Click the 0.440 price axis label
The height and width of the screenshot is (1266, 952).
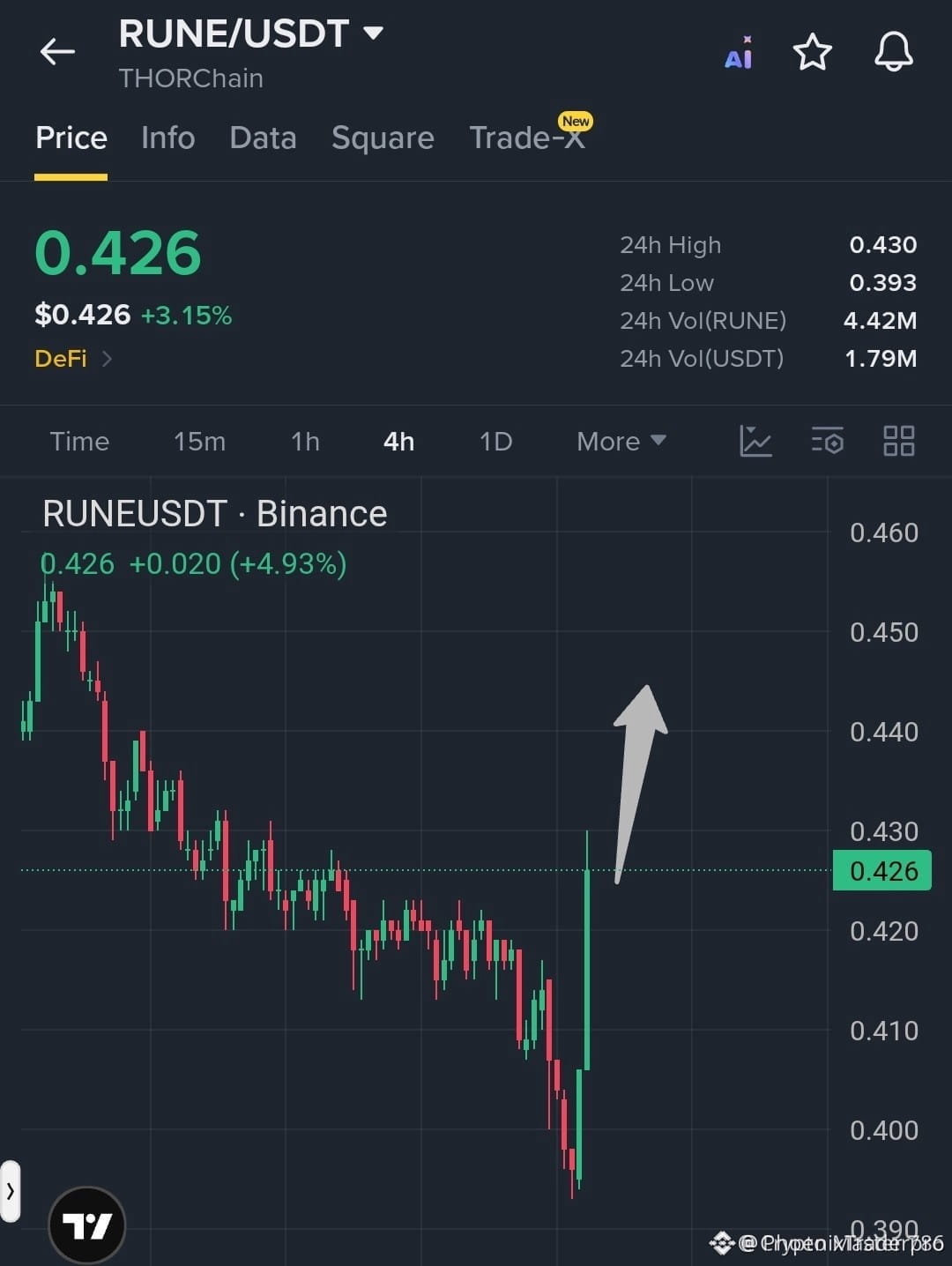coord(883,732)
